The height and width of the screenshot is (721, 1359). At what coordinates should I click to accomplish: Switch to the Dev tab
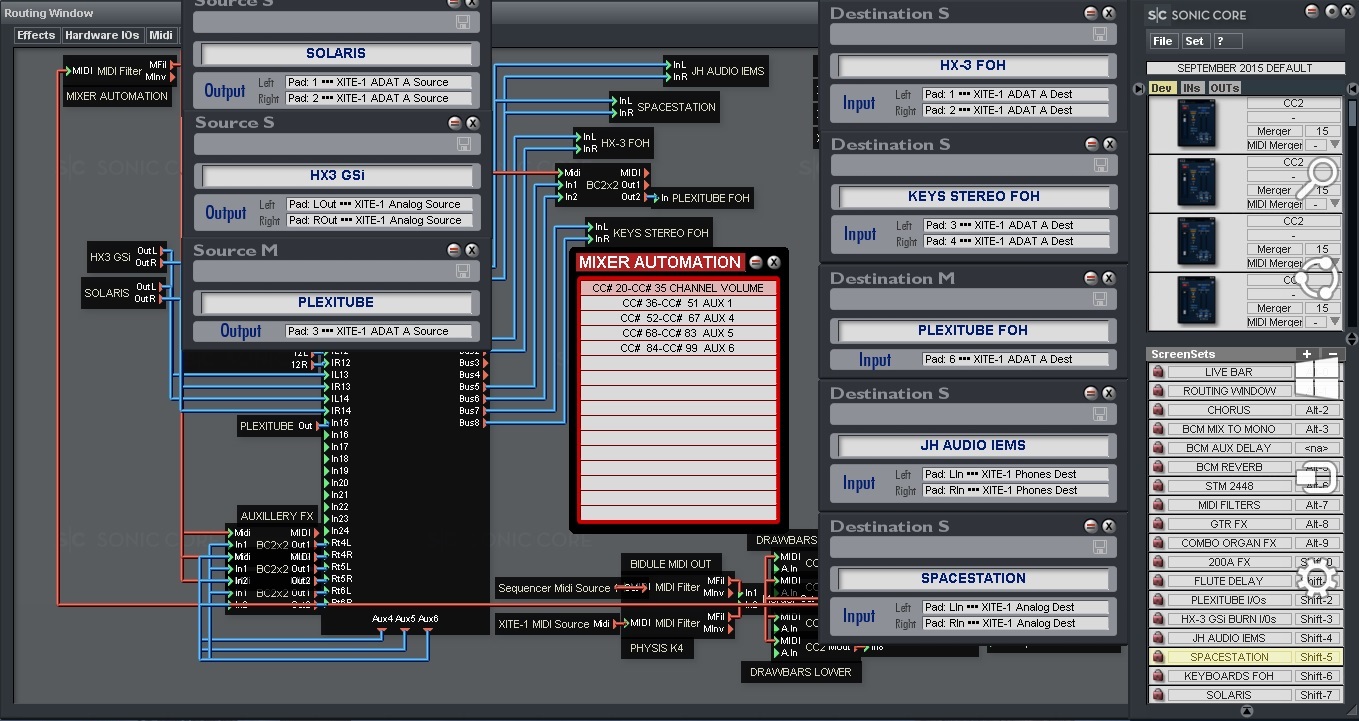click(1161, 88)
